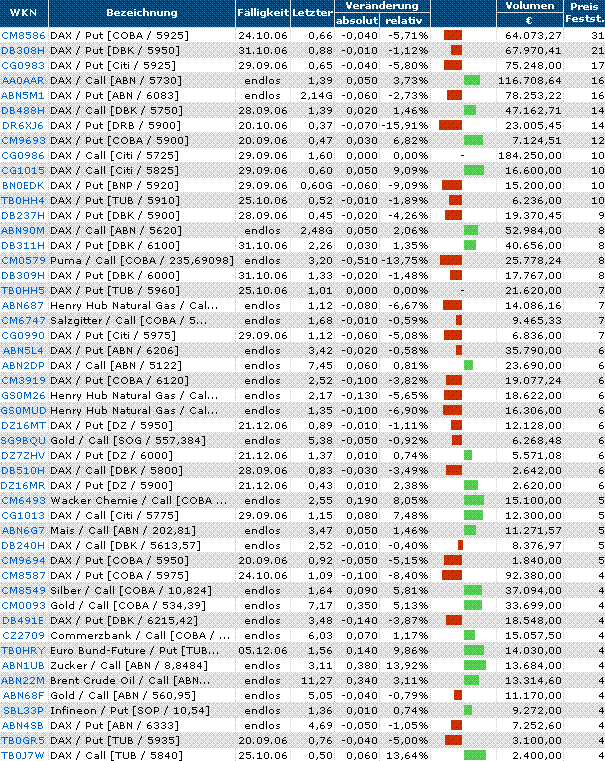This screenshot has height=761, width=605.
Task: Click green change bar in ABN1UB row
Action: (475, 665)
